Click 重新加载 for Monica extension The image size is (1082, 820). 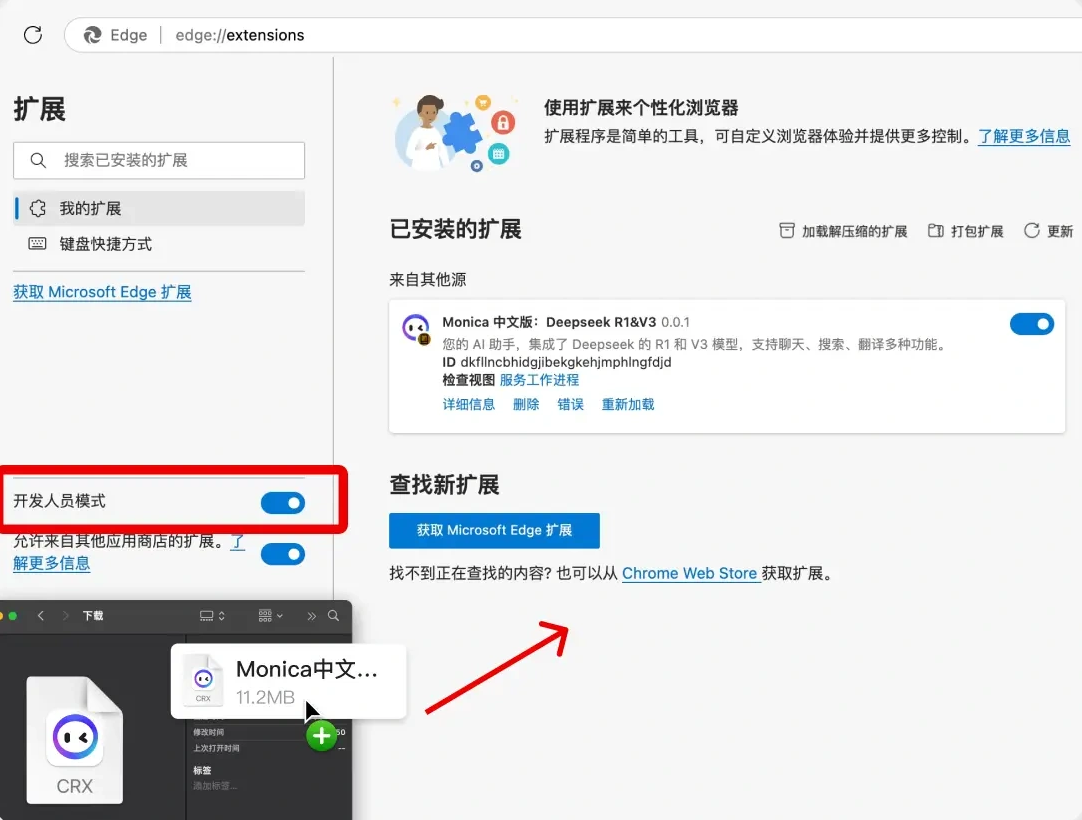click(x=627, y=404)
